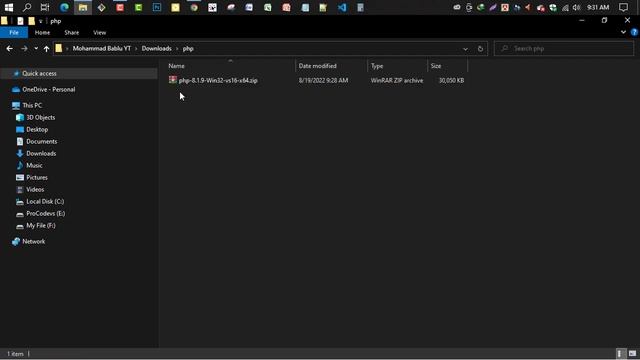Click php breadcrumb in address bar

click(x=188, y=49)
